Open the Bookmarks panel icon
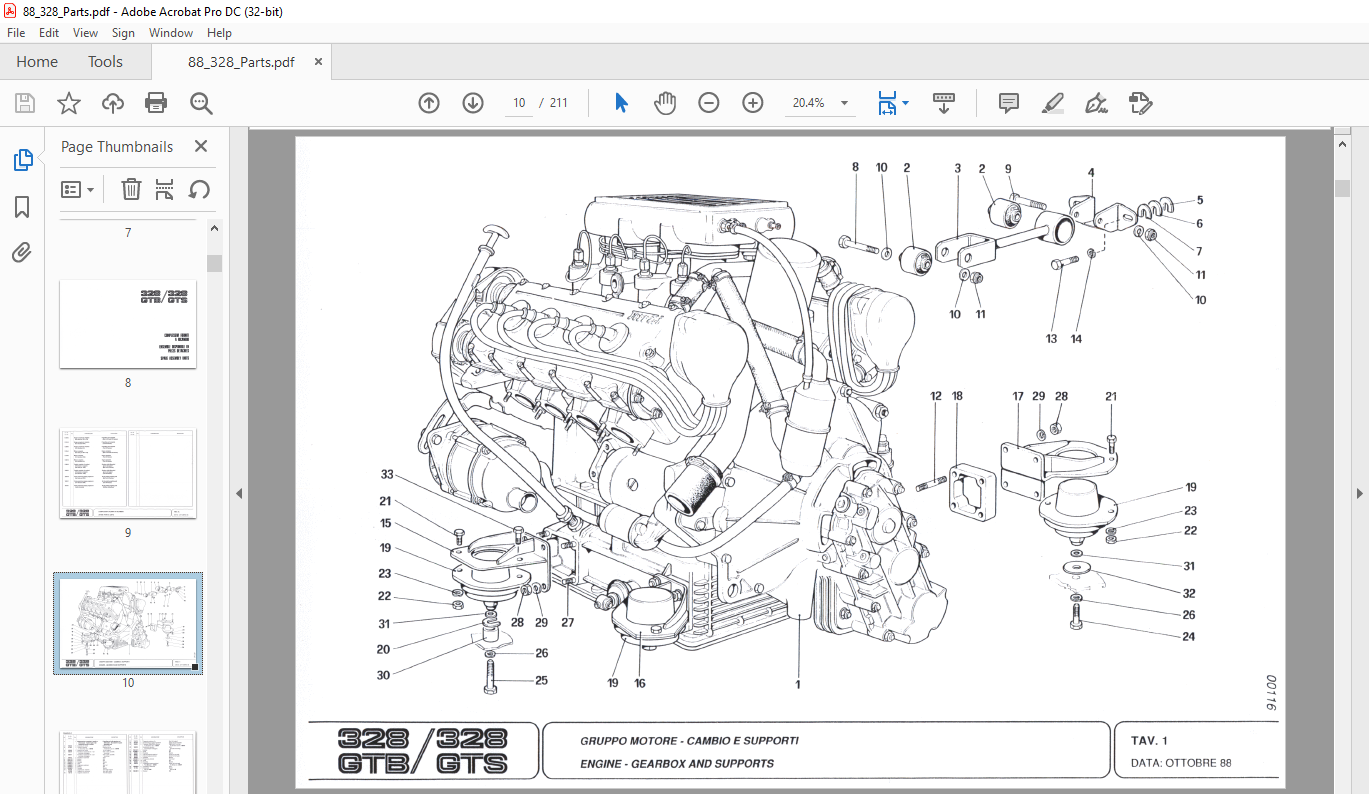The height and width of the screenshot is (794, 1369). pyautogui.click(x=22, y=207)
